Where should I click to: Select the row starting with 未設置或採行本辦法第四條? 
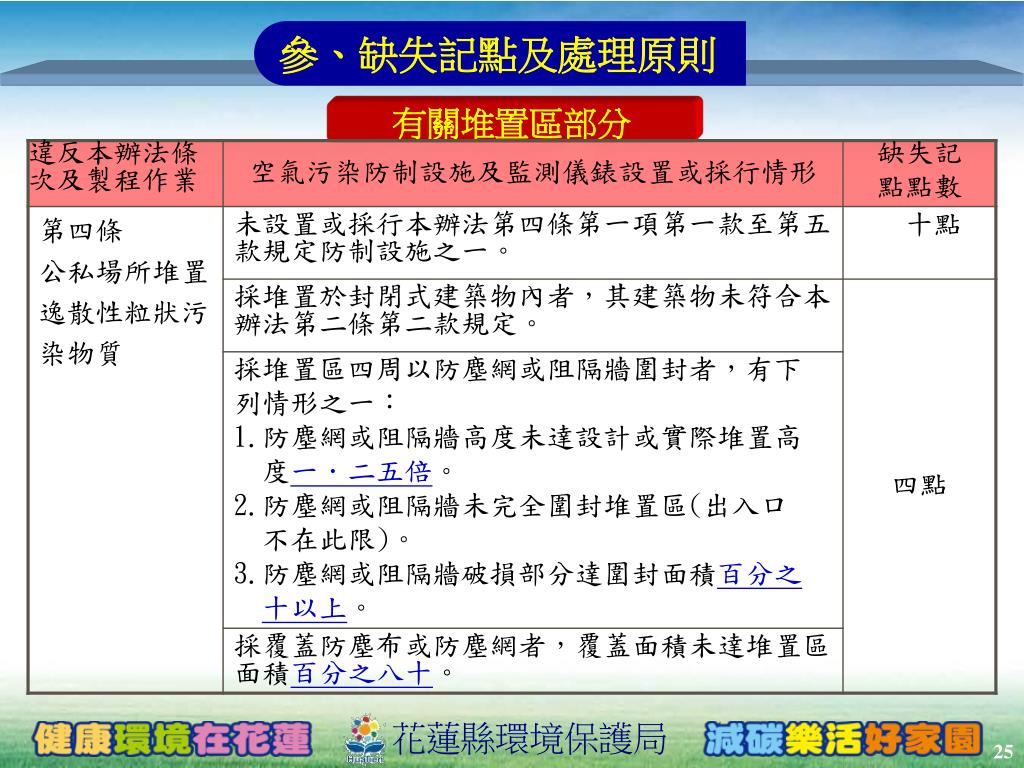point(533,243)
